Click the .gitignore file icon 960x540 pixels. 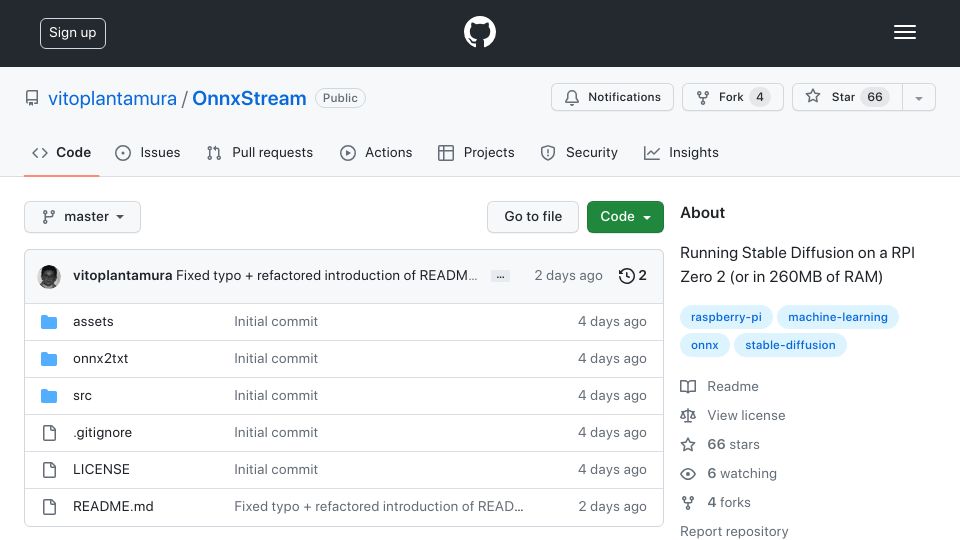(49, 433)
